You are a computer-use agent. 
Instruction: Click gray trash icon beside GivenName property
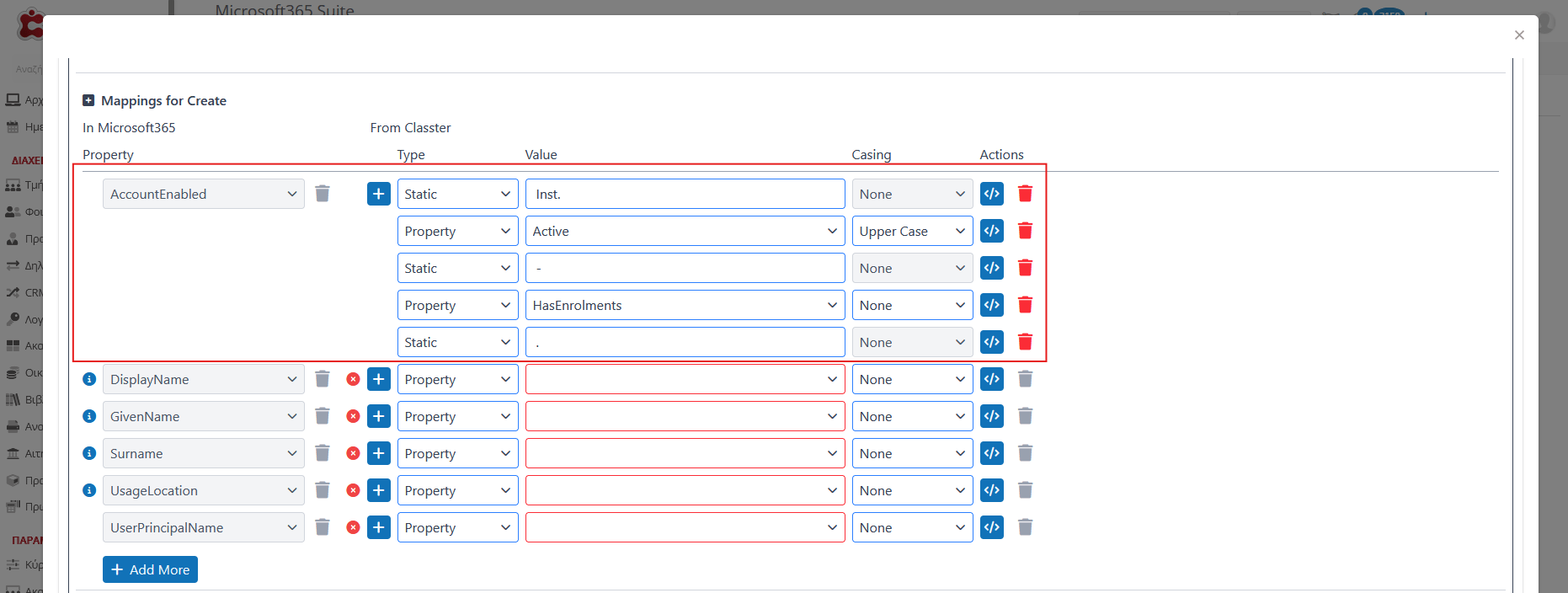(x=323, y=416)
